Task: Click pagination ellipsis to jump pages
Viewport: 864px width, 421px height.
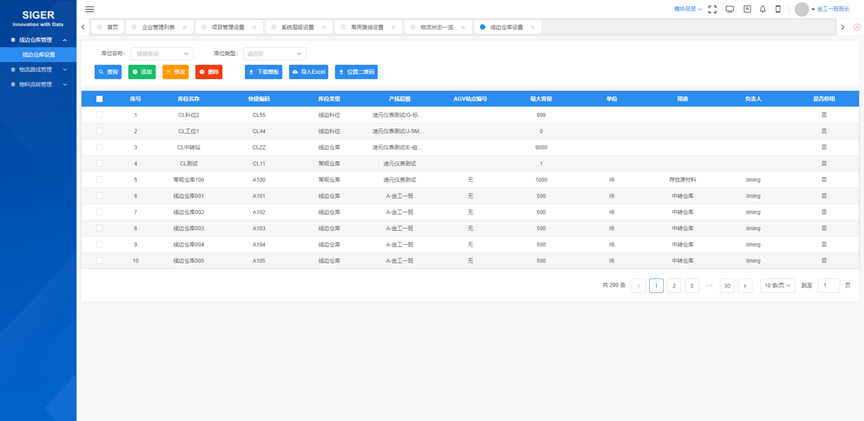Action: click(709, 285)
